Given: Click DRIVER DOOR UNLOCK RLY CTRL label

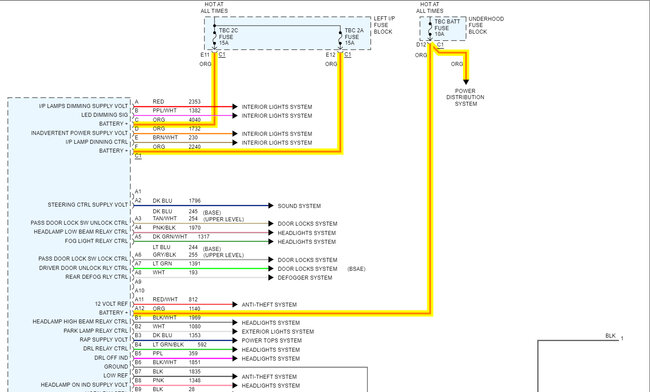Looking at the screenshot, I should (x=83, y=268).
